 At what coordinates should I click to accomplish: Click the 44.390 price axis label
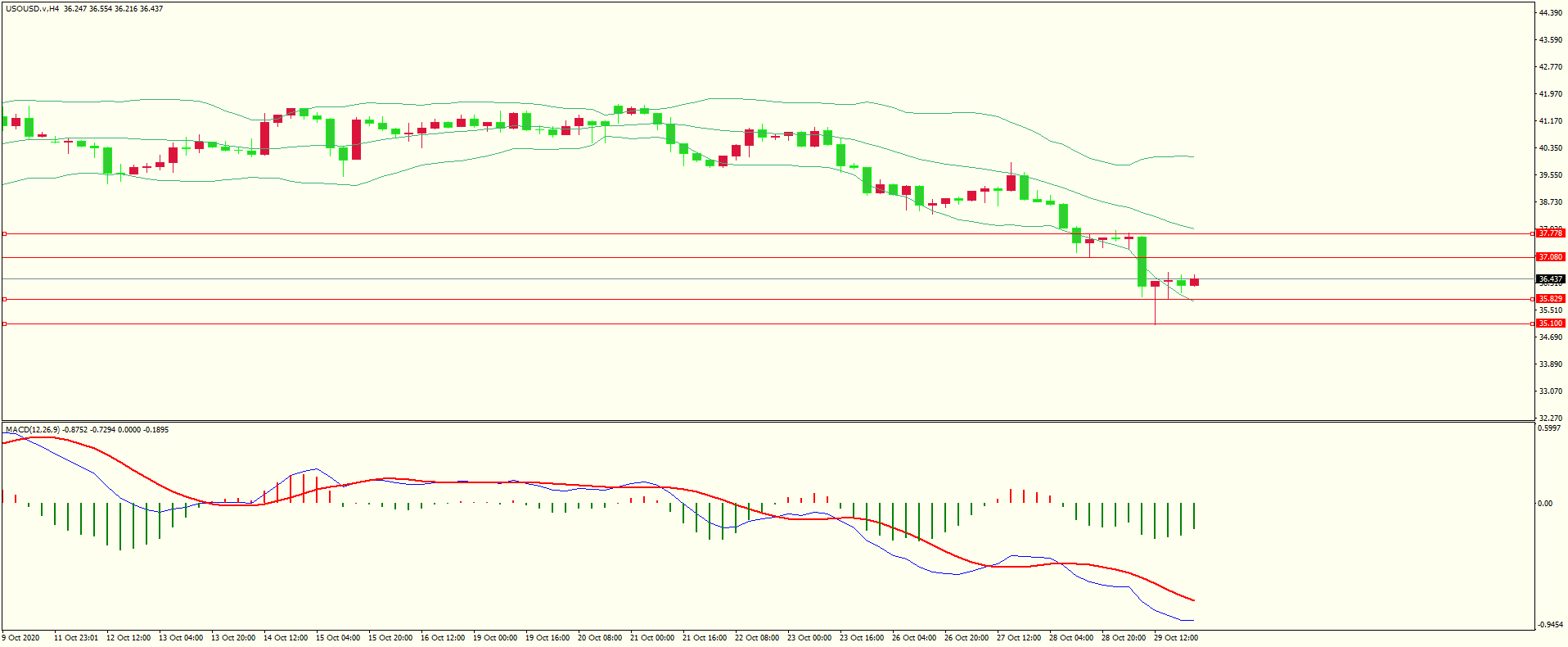(x=1551, y=13)
